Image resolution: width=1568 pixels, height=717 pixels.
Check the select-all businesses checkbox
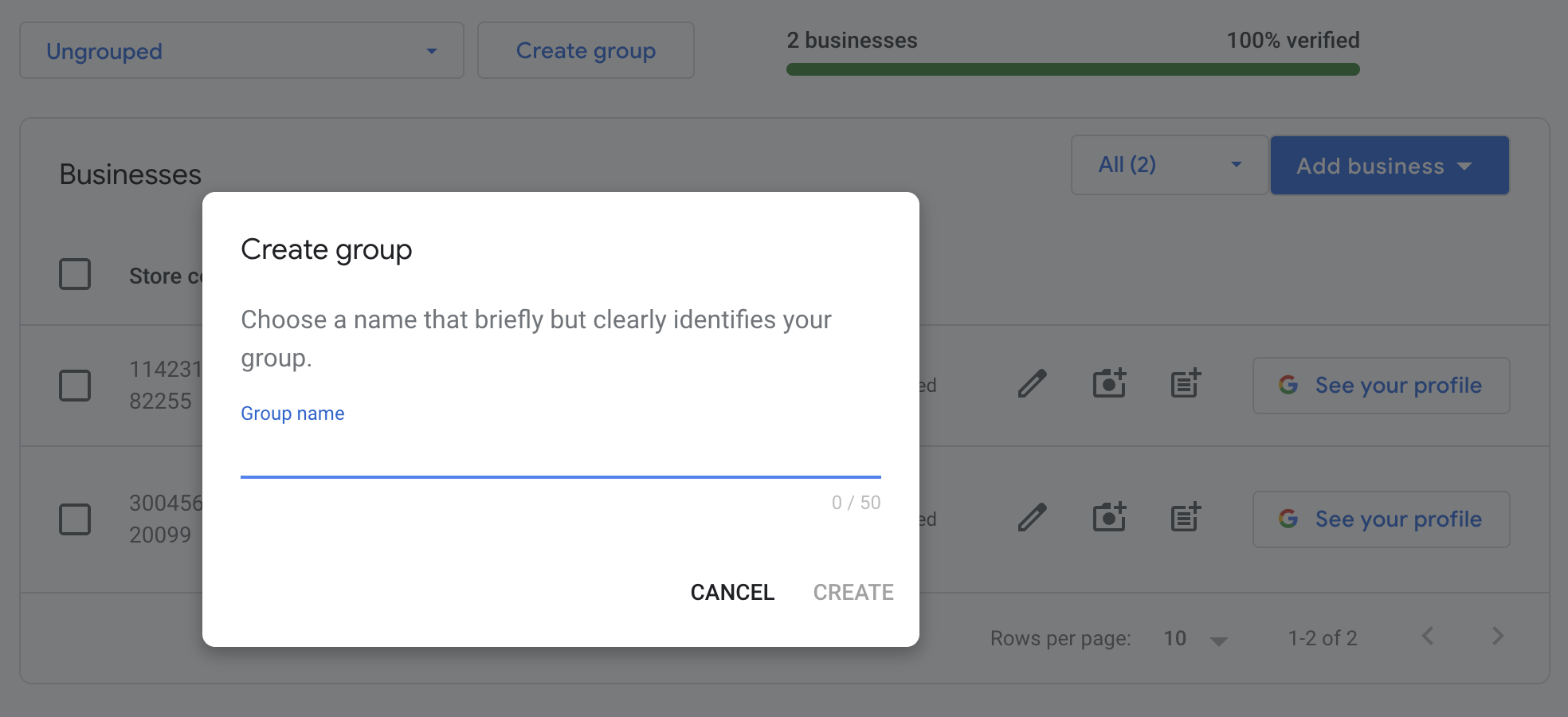click(74, 274)
